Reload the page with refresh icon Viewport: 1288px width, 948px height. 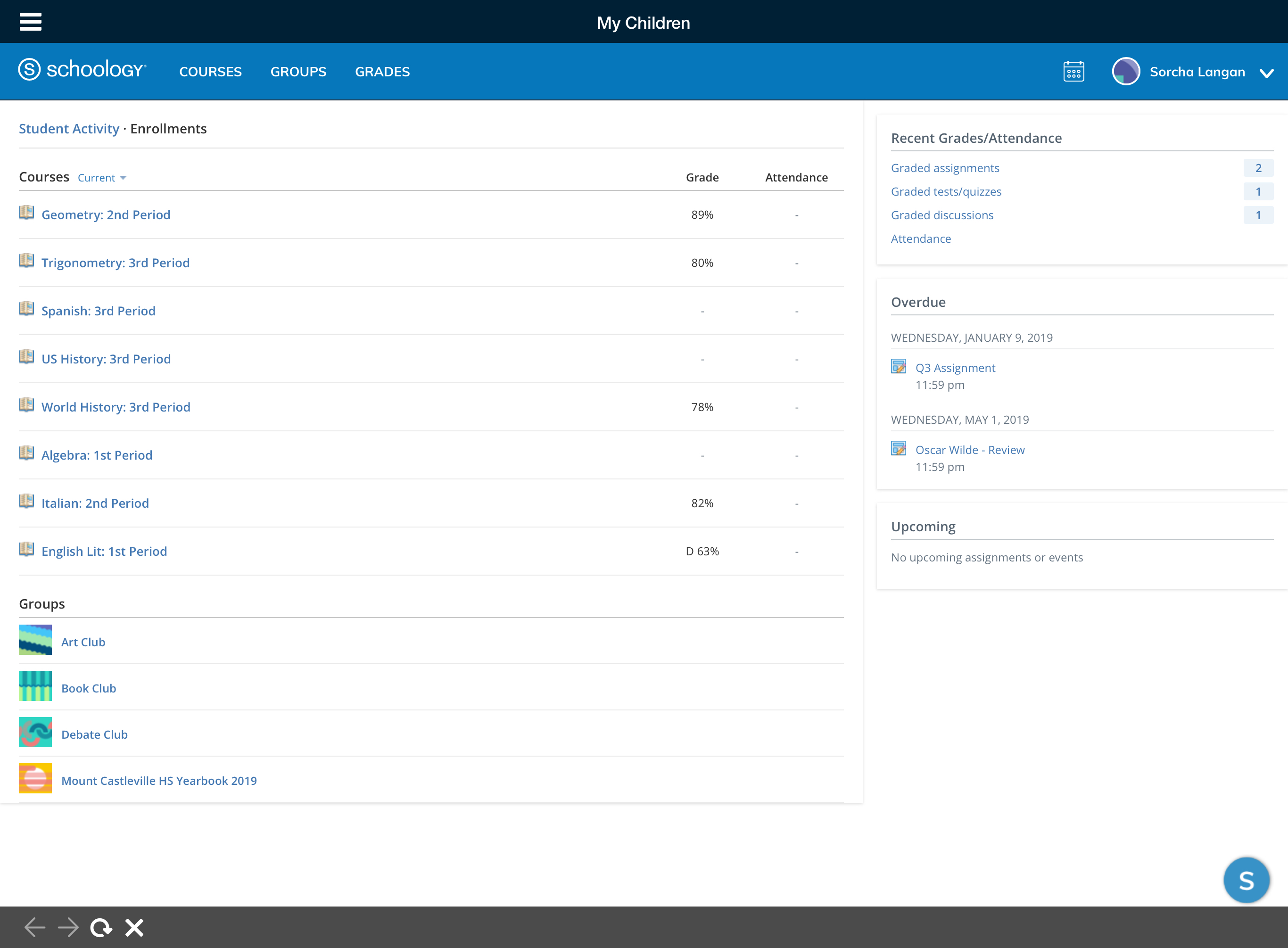[x=101, y=927]
